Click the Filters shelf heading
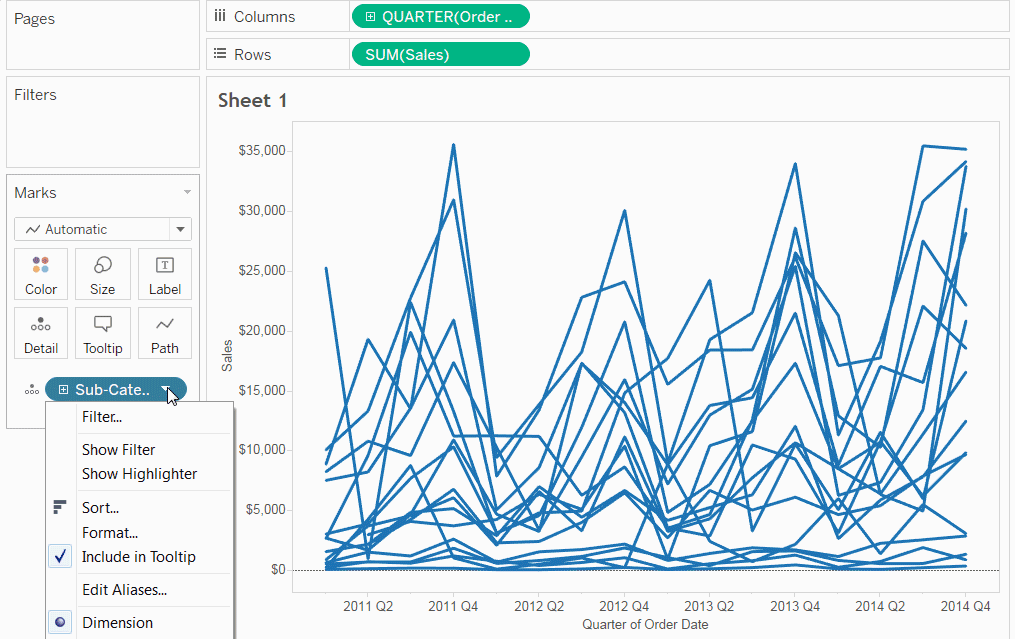1015x639 pixels. [x=35, y=95]
